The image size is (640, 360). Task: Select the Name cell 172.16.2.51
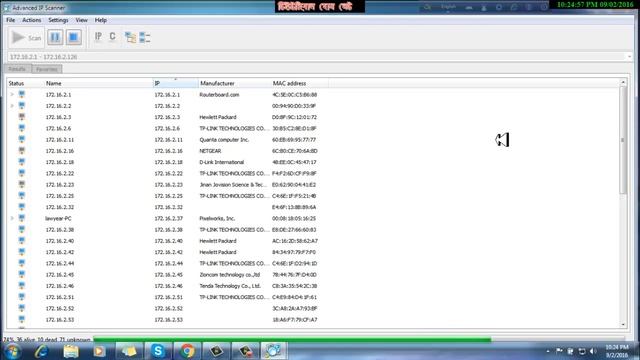60,297
